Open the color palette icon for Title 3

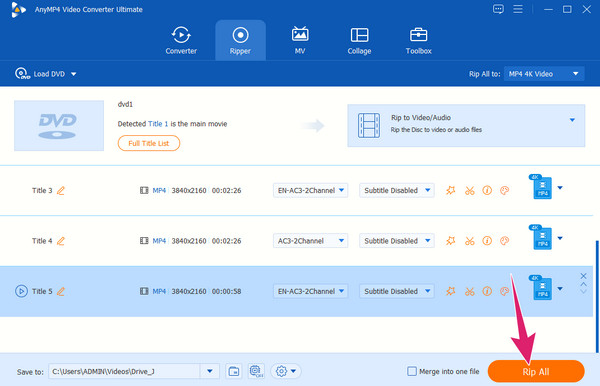point(504,190)
